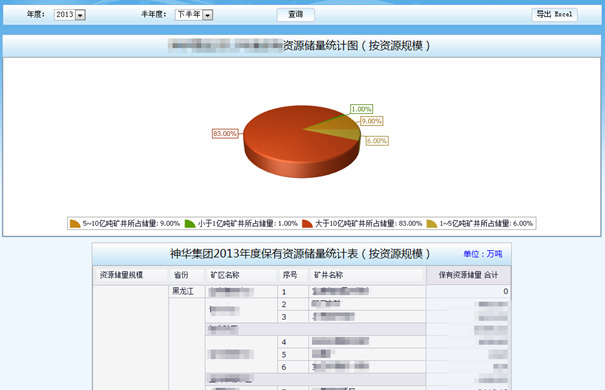Image resolution: width=605 pixels, height=390 pixels.
Task: Click the 保有资源储量 合计 column header
Action: 468,275
